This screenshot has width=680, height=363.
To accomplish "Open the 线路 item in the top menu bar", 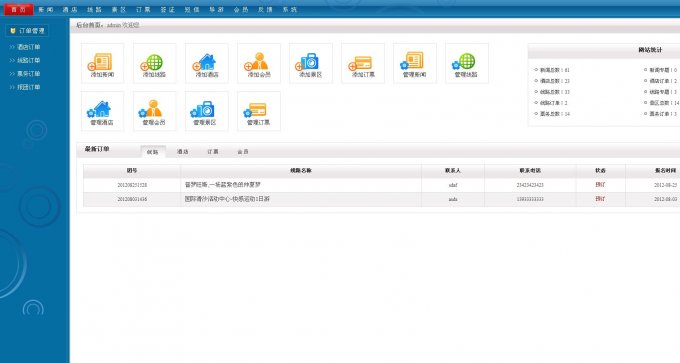I will (x=94, y=9).
